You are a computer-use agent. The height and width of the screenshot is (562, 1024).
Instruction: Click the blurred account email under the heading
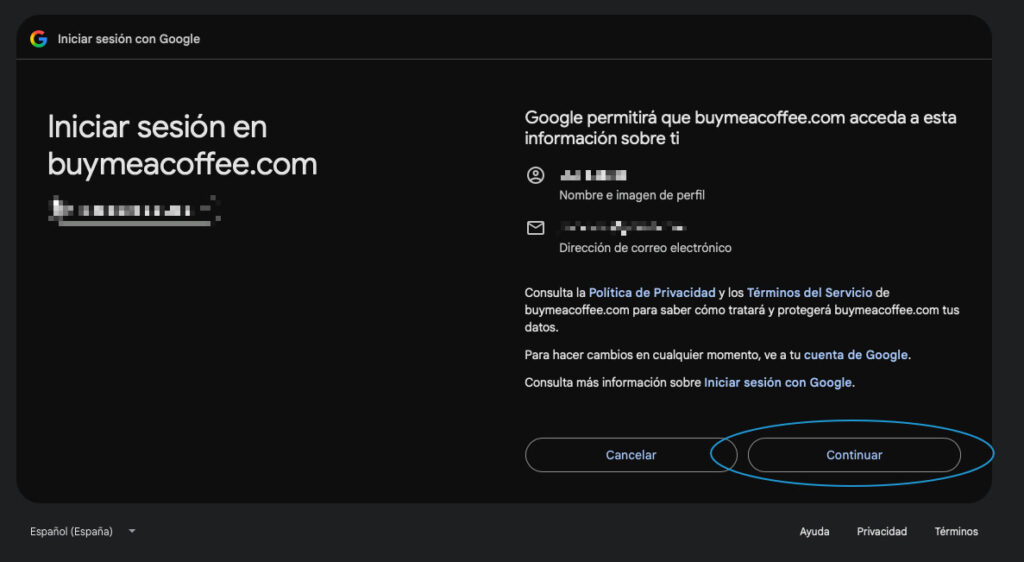click(x=134, y=210)
